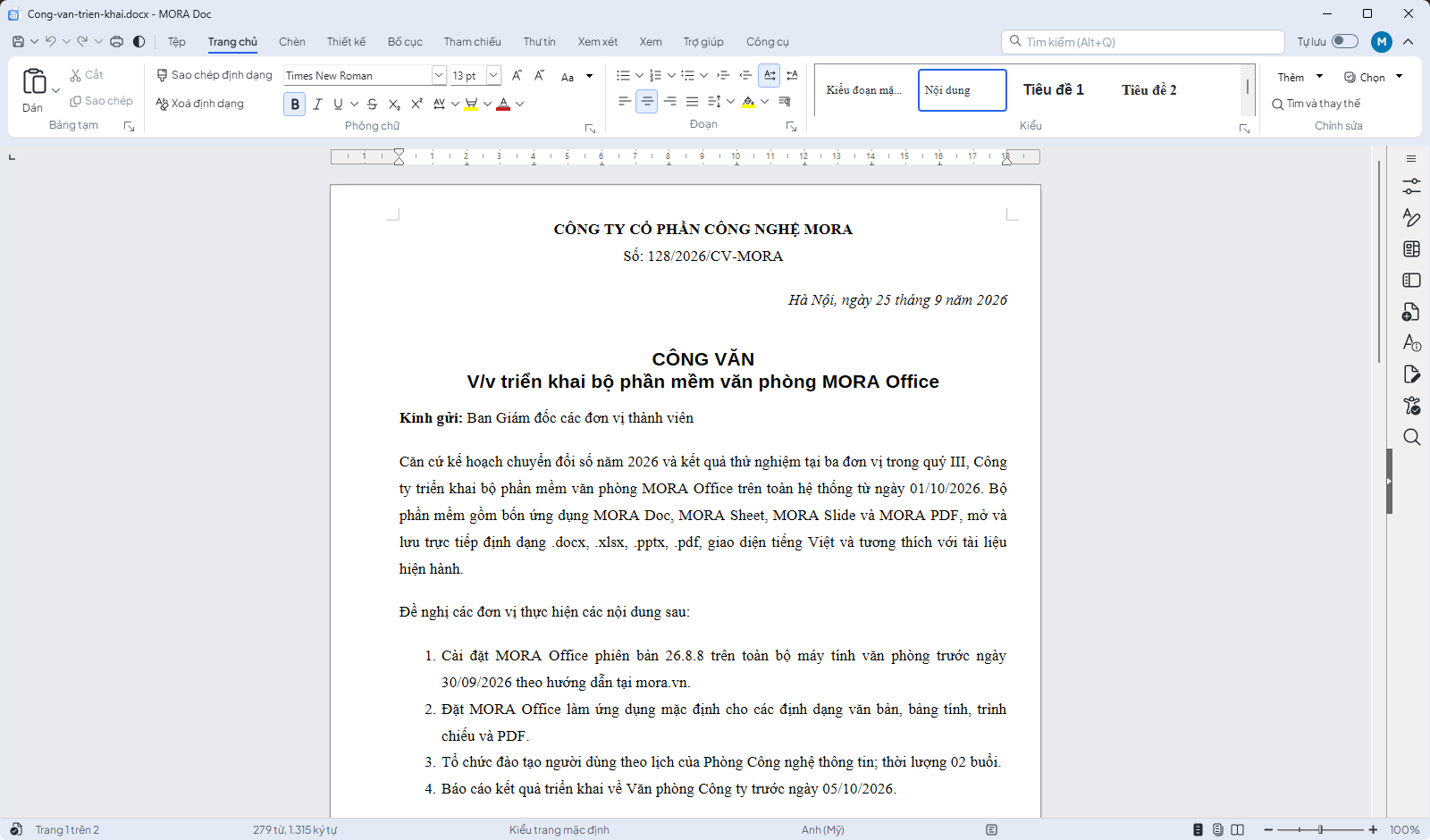Click the increase indent icon
Screen dimensions: 1430x840
coord(723,76)
